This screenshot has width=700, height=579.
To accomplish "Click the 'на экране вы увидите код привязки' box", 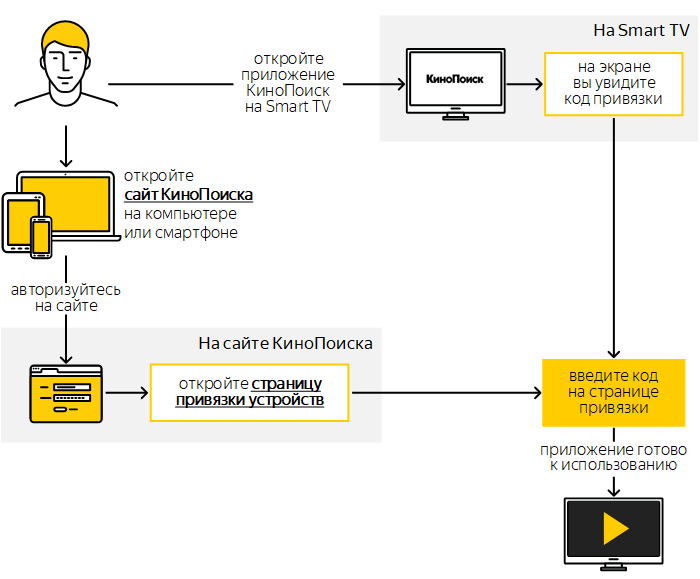I will (x=613, y=84).
